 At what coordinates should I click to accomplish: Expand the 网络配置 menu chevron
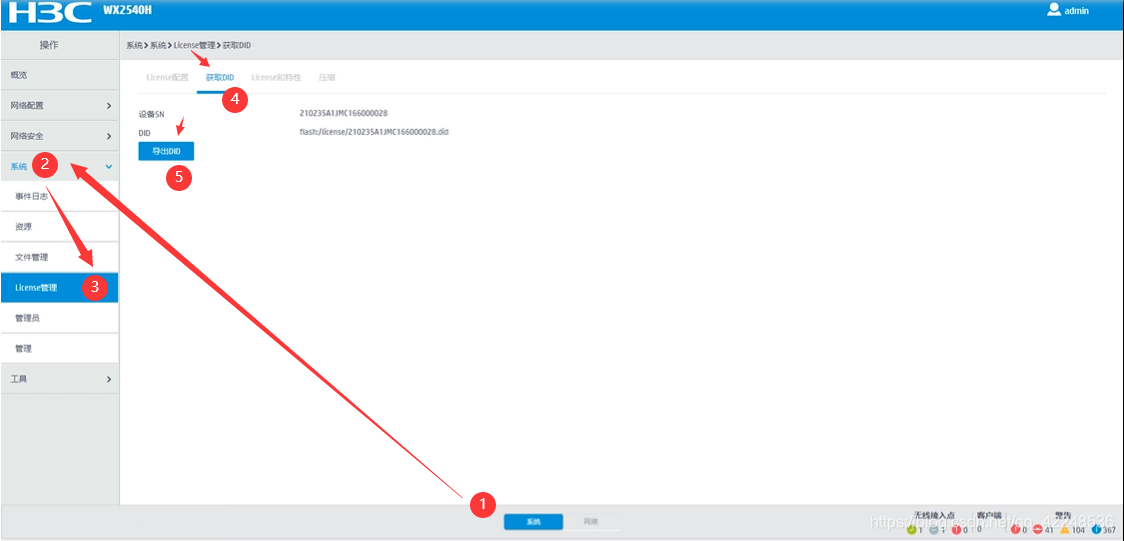[x=109, y=106]
